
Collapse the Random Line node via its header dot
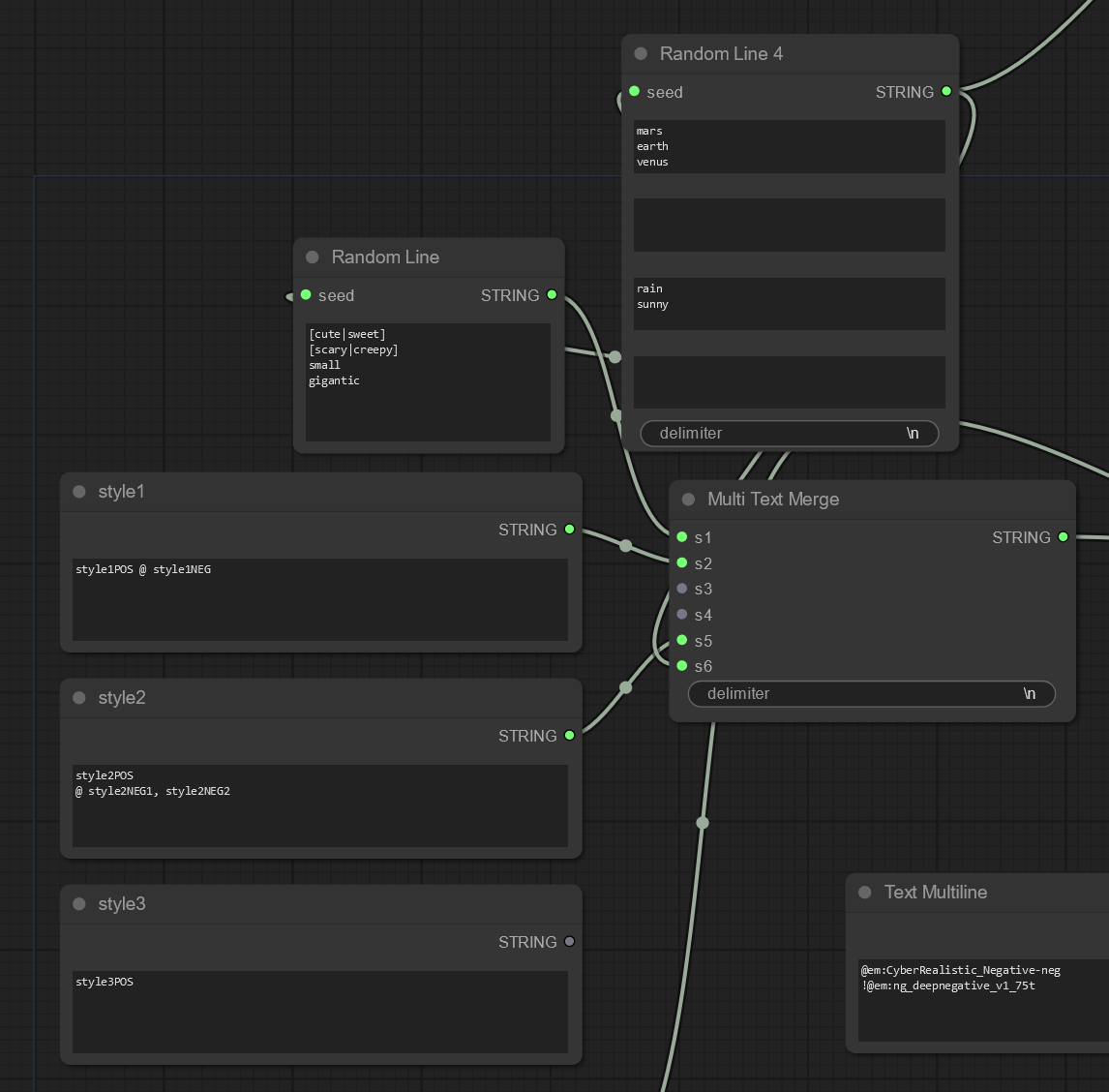click(x=313, y=258)
